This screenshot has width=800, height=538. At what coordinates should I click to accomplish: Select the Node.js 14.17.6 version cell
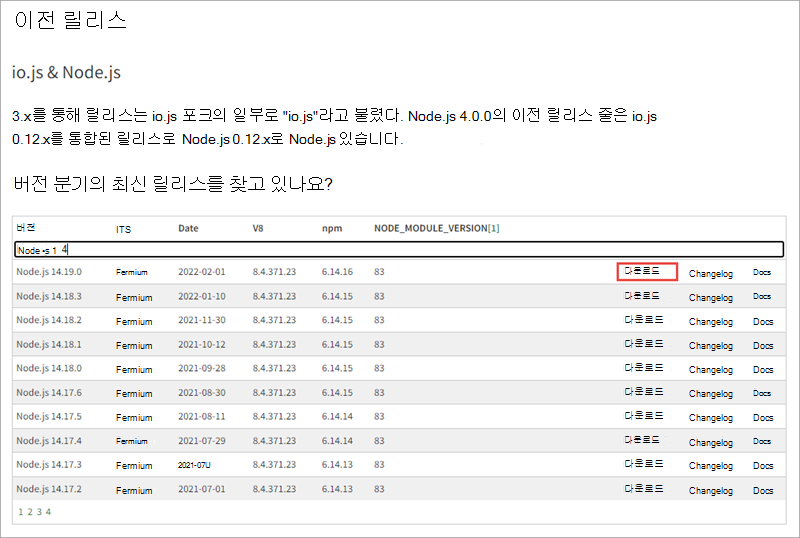[x=49, y=393]
